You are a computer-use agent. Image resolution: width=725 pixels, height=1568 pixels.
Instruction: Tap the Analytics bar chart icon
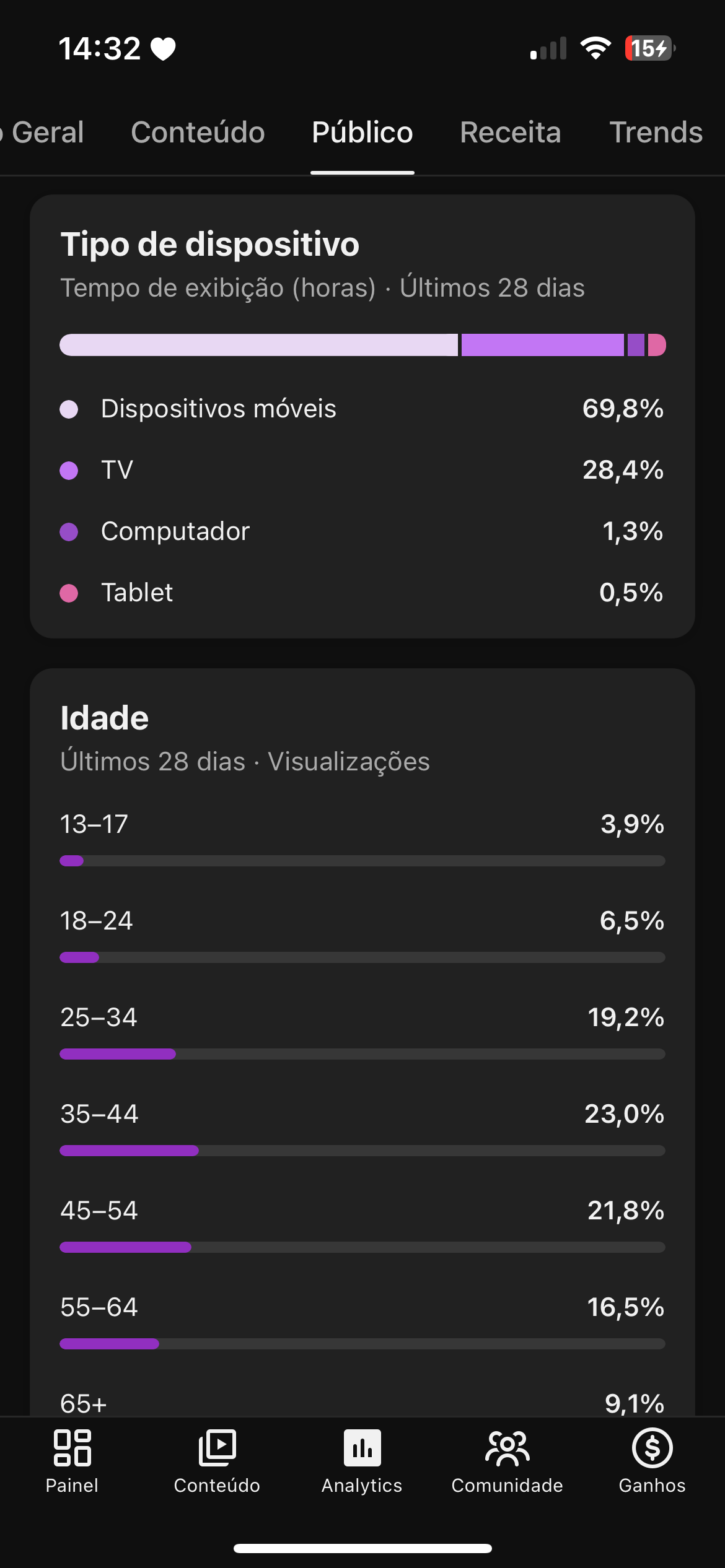[362, 1448]
